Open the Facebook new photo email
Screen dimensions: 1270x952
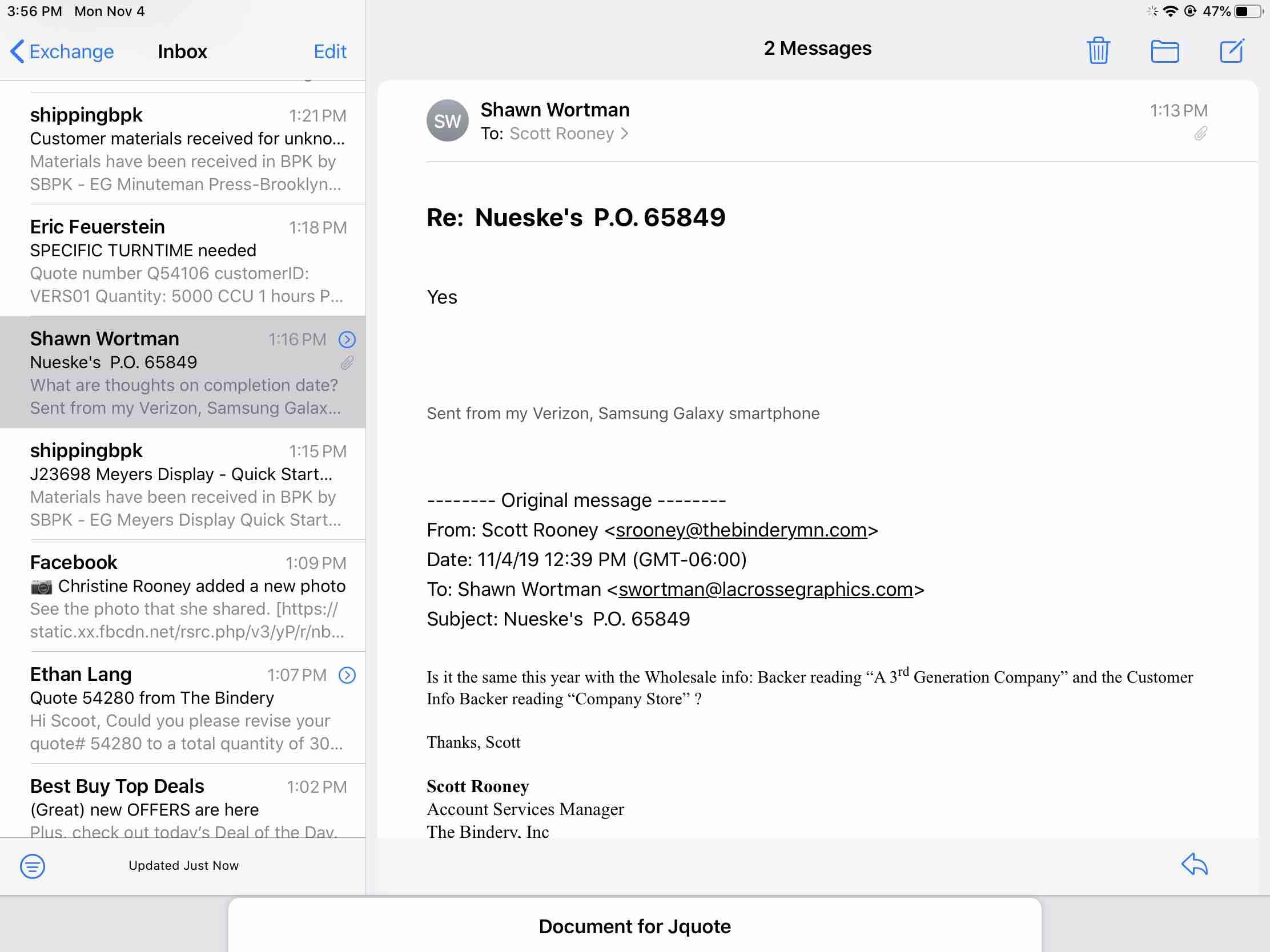(x=184, y=597)
